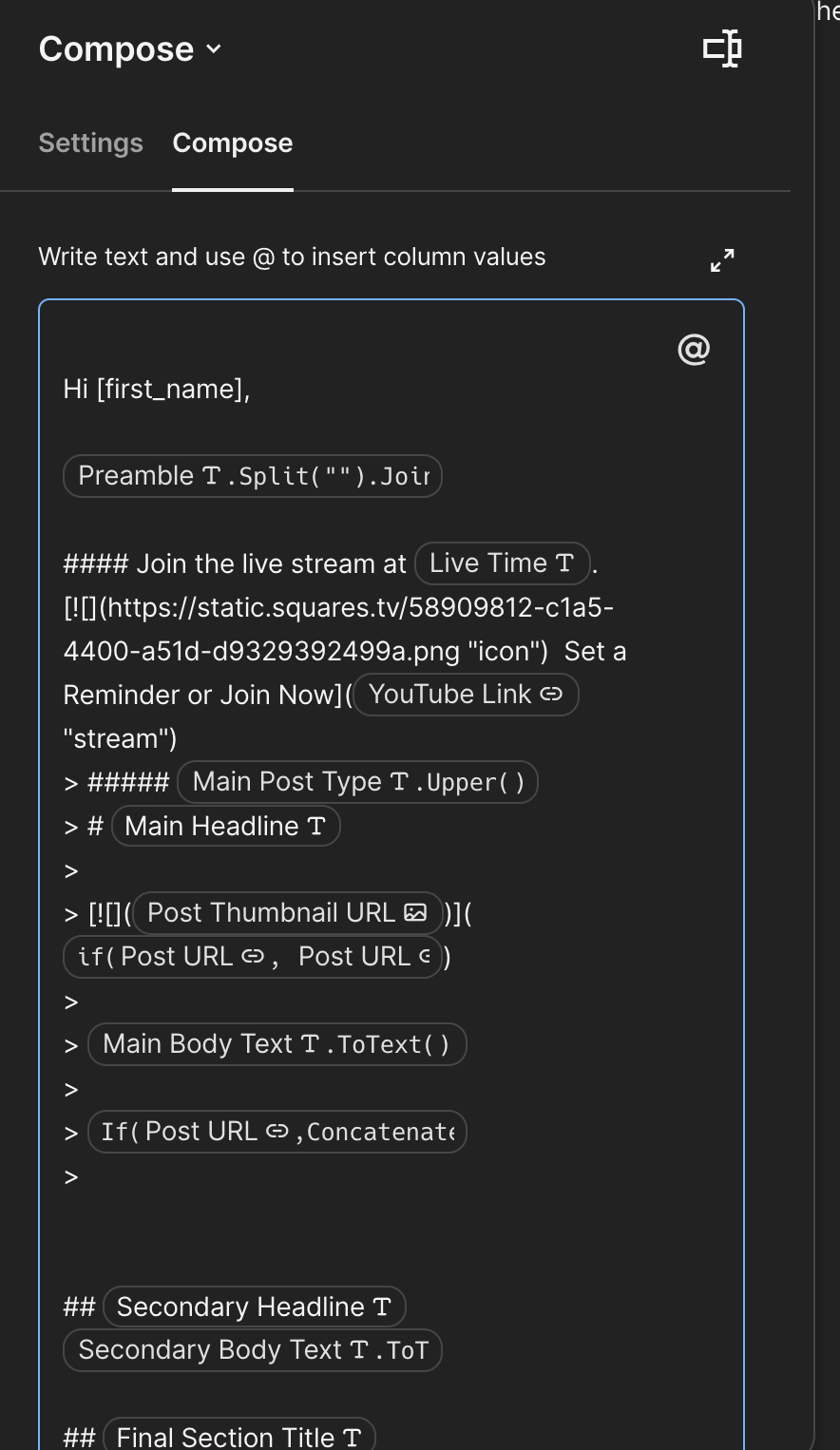Image resolution: width=840 pixels, height=1450 pixels.
Task: Click the Preamble column chip
Action: pos(252,476)
